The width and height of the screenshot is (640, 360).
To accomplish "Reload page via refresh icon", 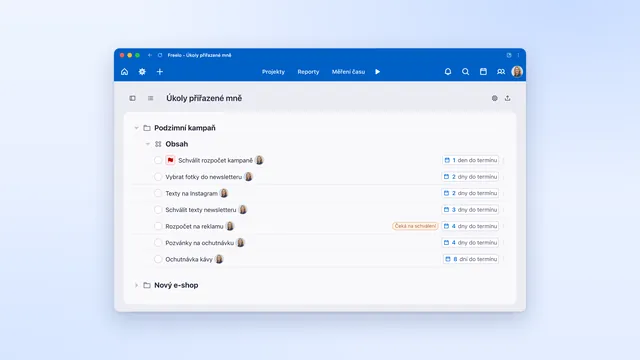I will [x=160, y=55].
